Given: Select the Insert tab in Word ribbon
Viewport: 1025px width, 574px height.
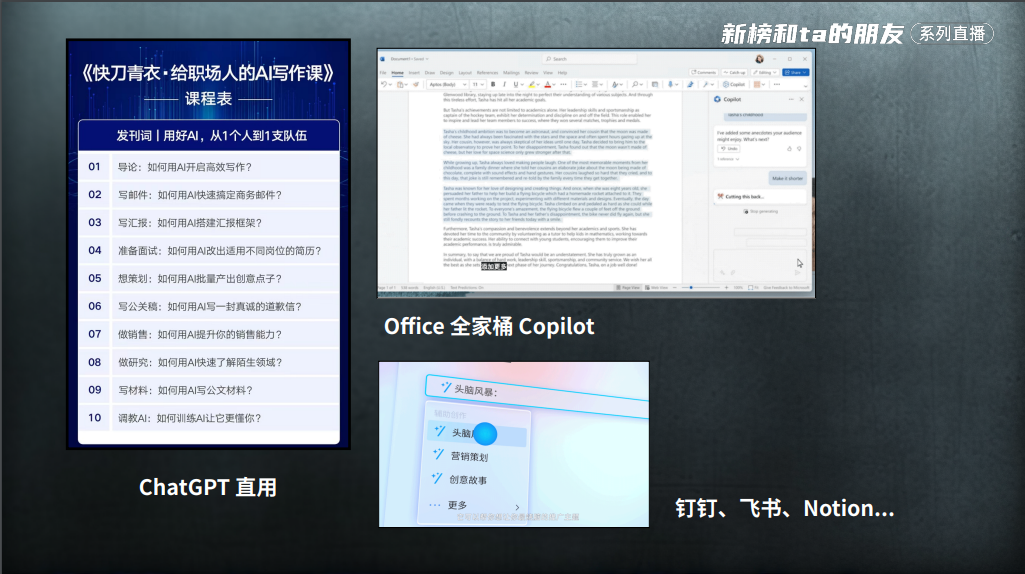Looking at the screenshot, I should (x=414, y=73).
